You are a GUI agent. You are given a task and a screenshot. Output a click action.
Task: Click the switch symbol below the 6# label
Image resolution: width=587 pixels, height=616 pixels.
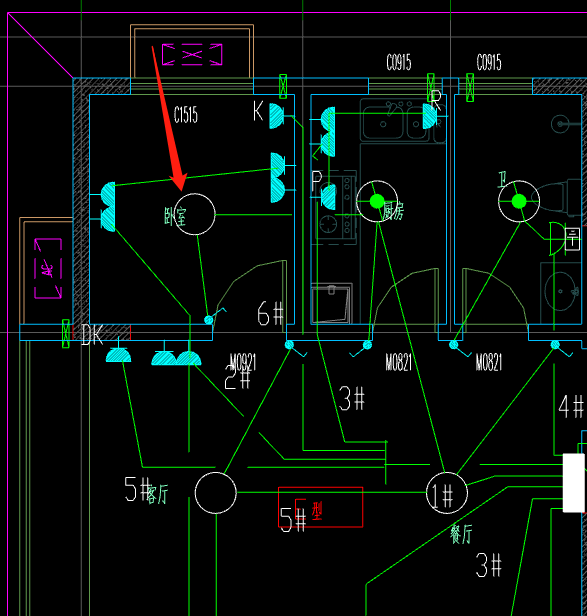[290, 345]
